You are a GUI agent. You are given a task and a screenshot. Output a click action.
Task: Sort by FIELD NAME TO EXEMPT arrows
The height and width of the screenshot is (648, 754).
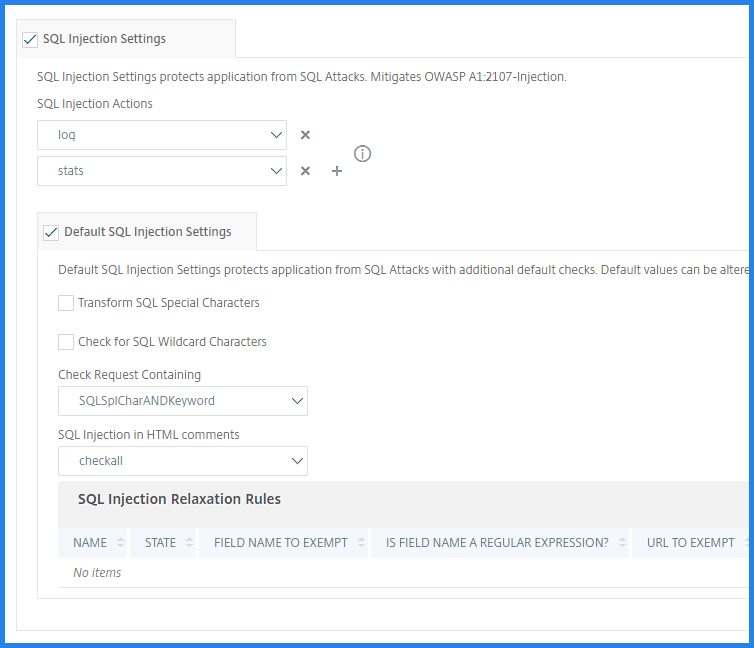point(361,543)
